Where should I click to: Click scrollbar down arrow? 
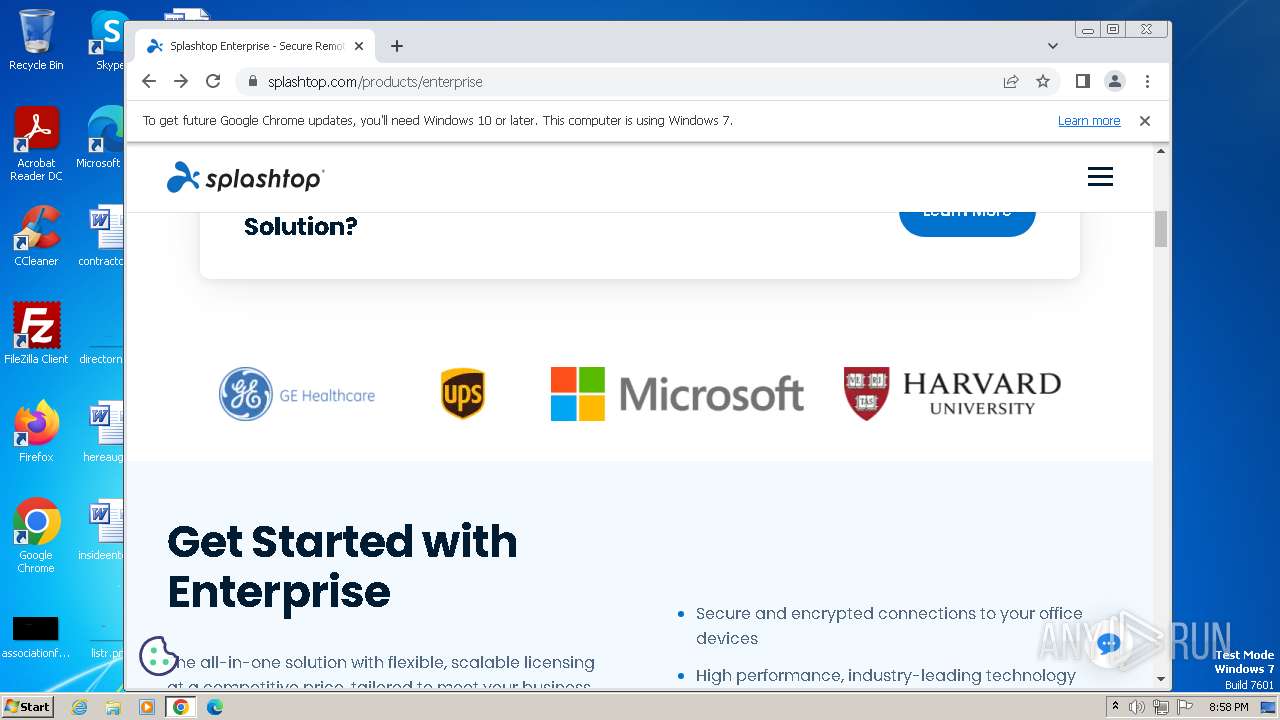pos(1161,679)
